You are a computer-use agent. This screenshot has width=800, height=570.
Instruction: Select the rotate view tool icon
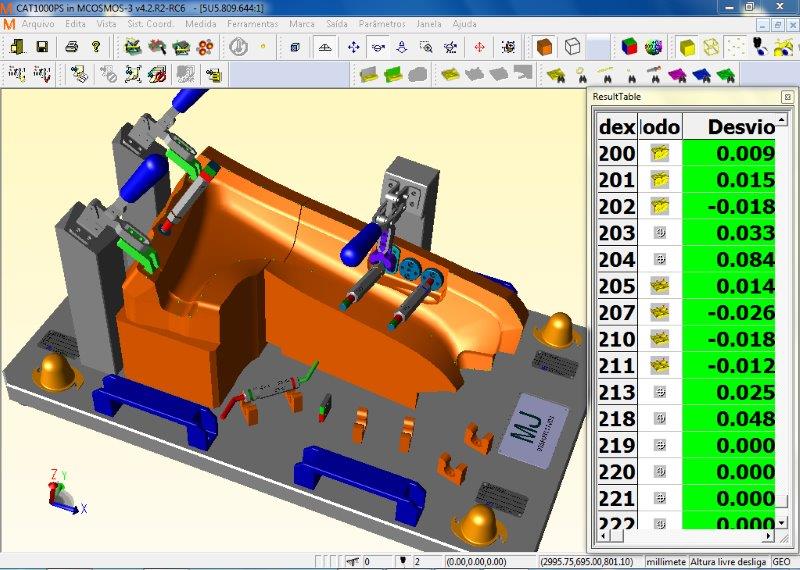pyautogui.click(x=378, y=48)
